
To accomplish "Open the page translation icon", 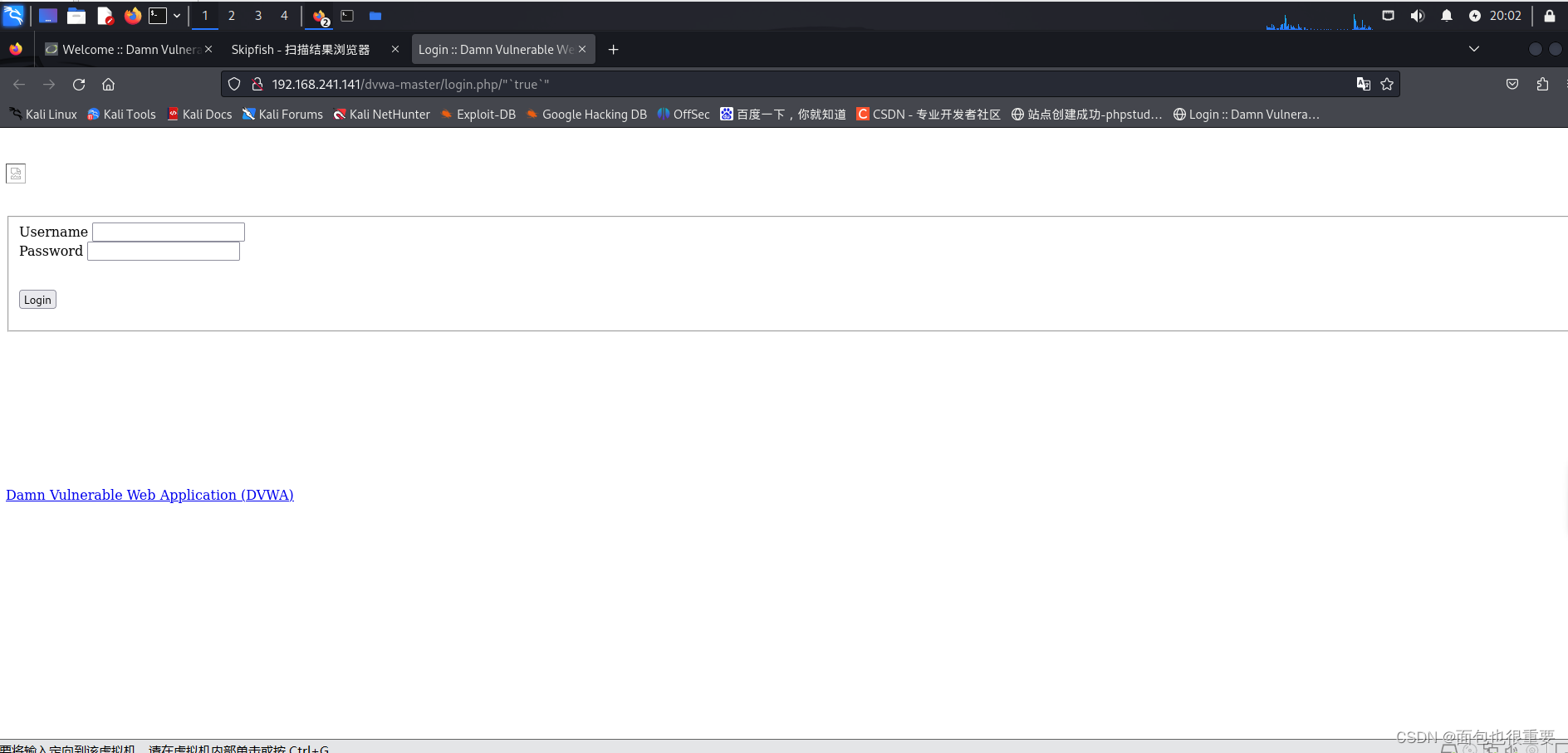I will tap(1363, 84).
